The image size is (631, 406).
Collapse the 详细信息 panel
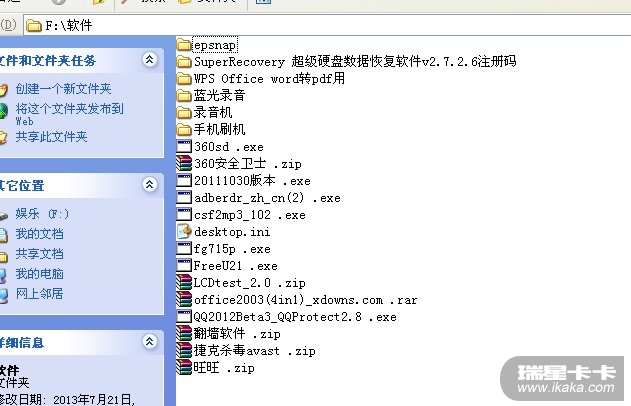tap(149, 342)
